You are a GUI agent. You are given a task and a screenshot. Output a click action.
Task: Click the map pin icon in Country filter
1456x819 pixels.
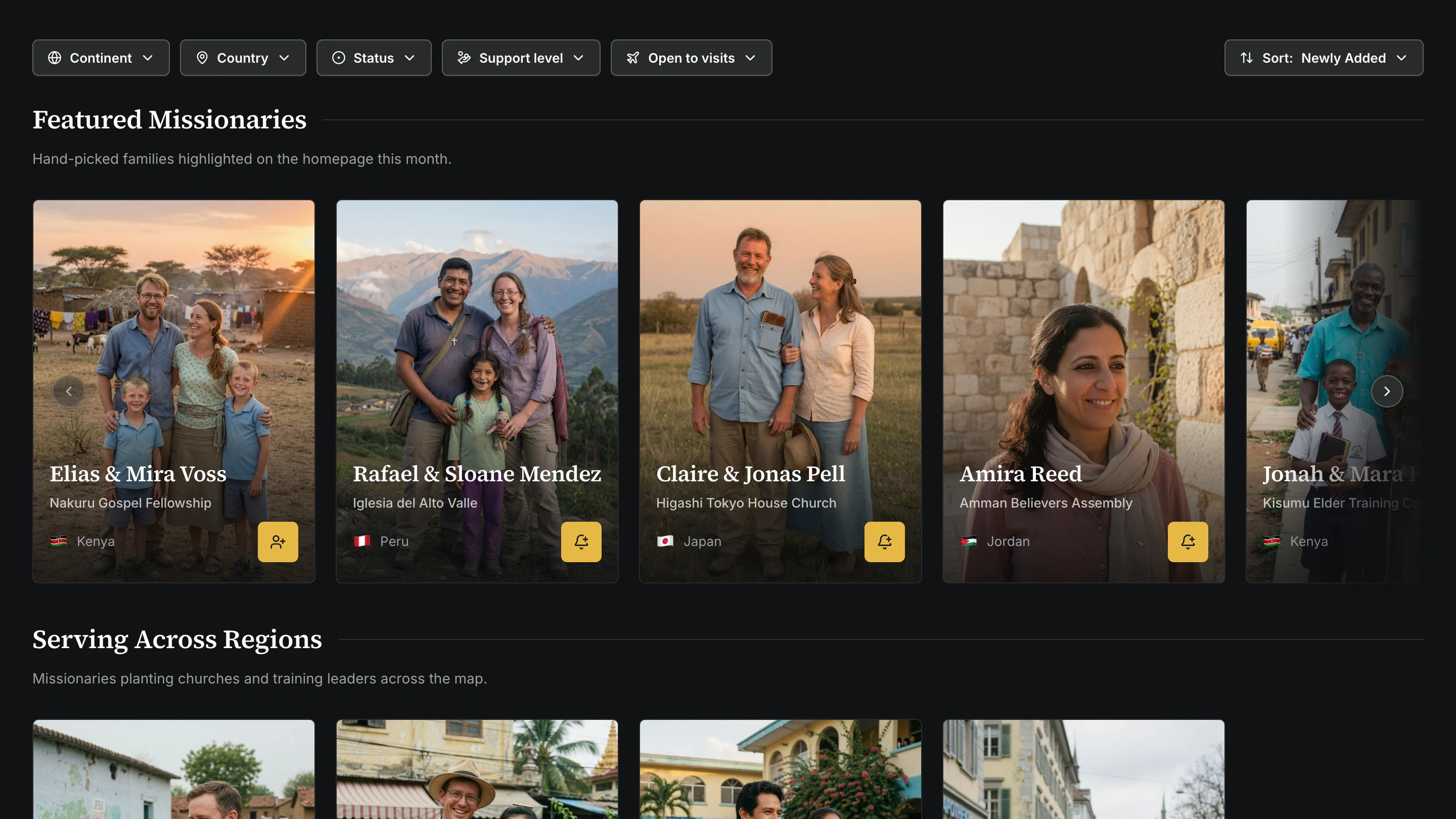202,58
